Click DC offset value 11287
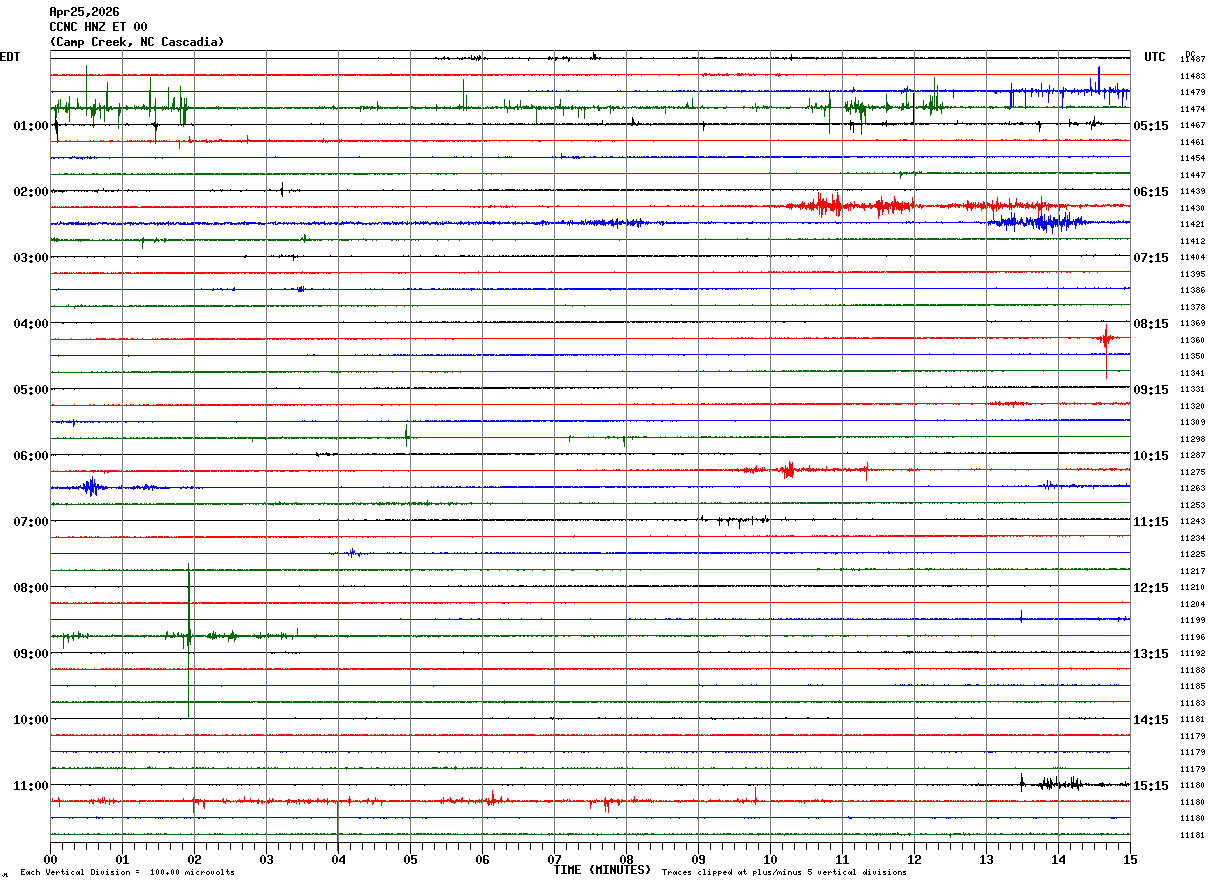This screenshot has height=886, width=1210. tap(1192, 456)
